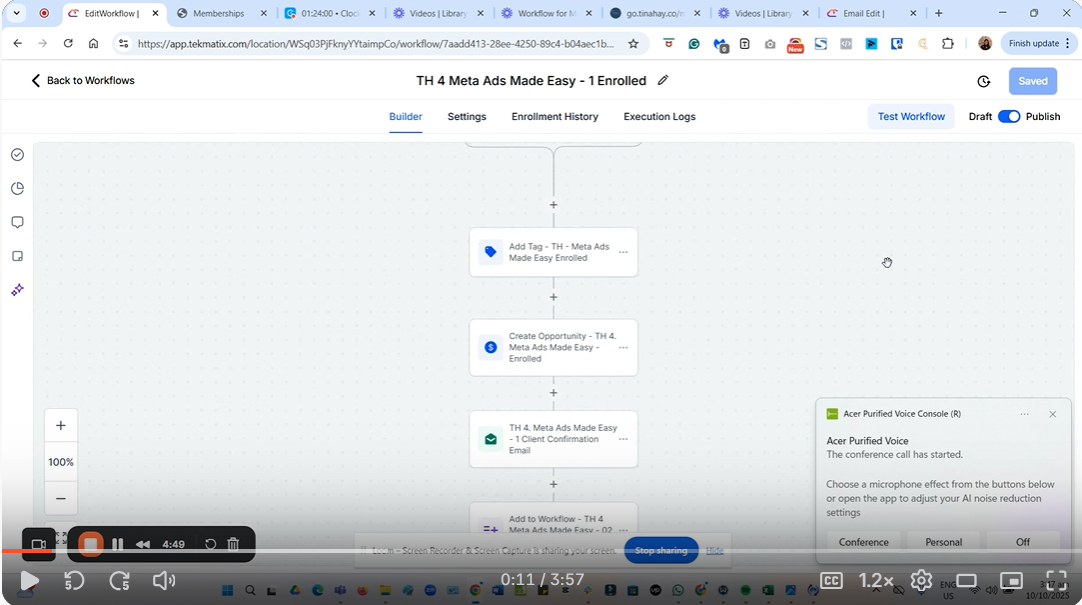Seek on the red video progress bar
The image size is (1082, 605).
click(541, 551)
